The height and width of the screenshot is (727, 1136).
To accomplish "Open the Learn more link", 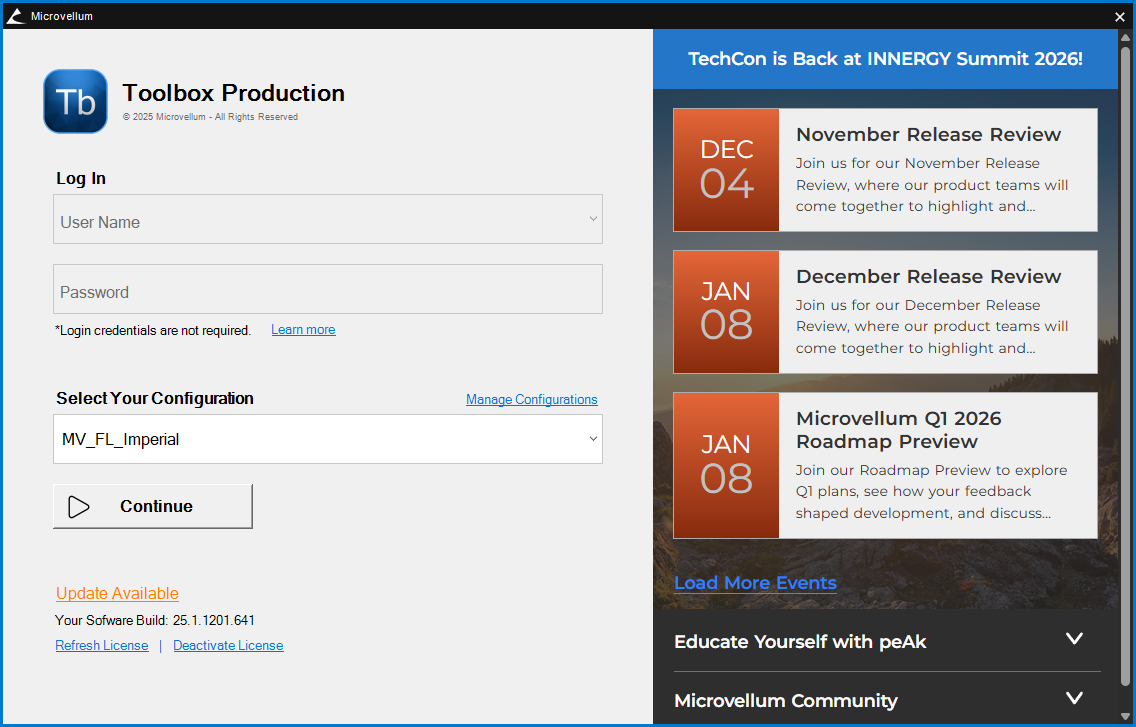I will click(303, 330).
